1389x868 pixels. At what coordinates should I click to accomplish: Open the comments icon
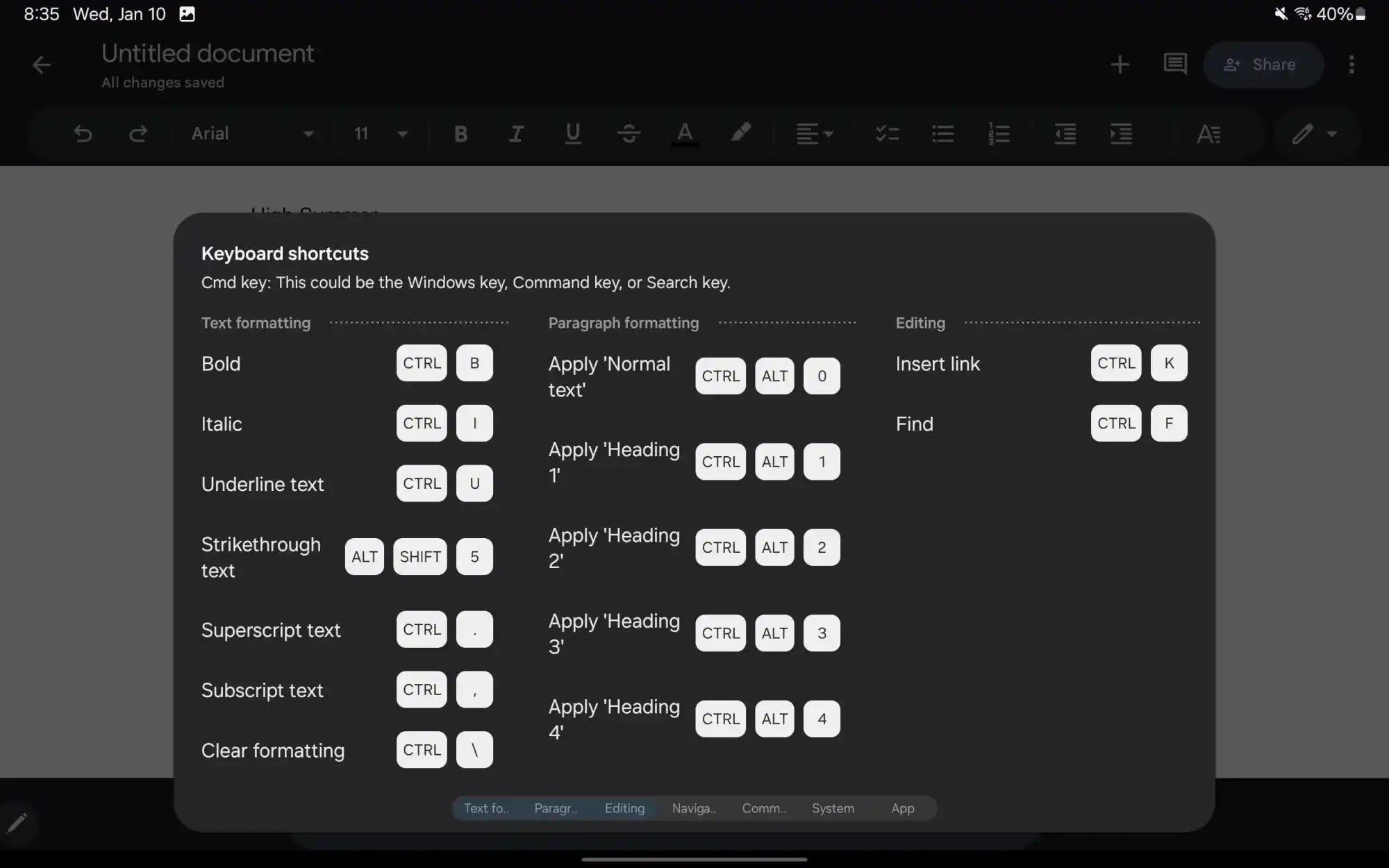coord(1175,65)
